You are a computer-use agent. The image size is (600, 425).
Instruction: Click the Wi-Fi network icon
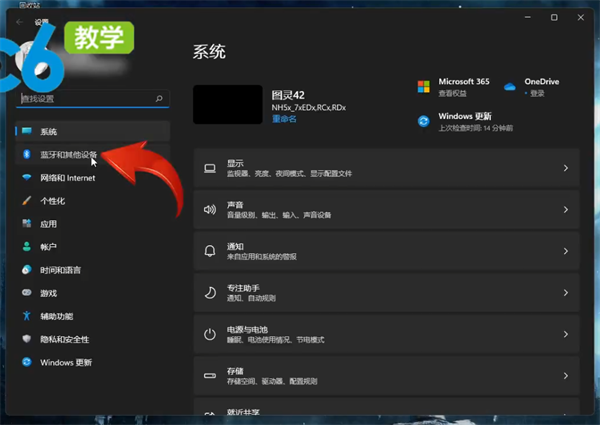(x=26, y=177)
